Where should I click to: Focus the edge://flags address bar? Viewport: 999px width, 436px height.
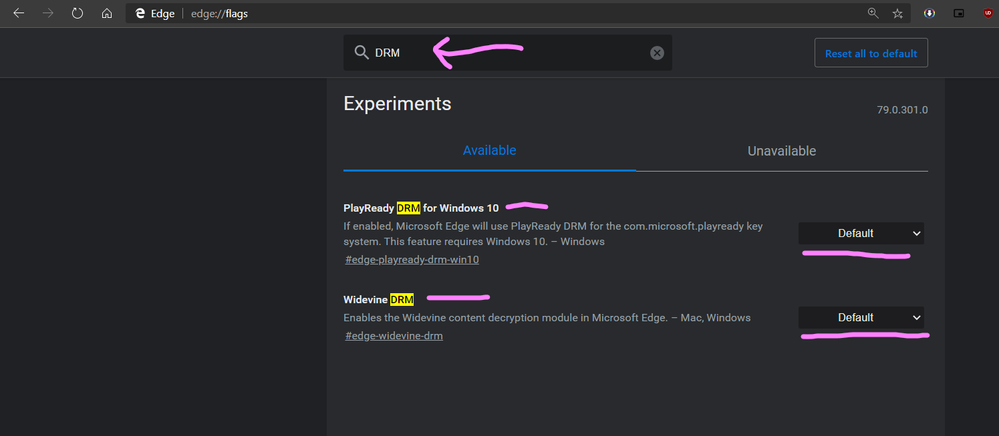(x=517, y=13)
